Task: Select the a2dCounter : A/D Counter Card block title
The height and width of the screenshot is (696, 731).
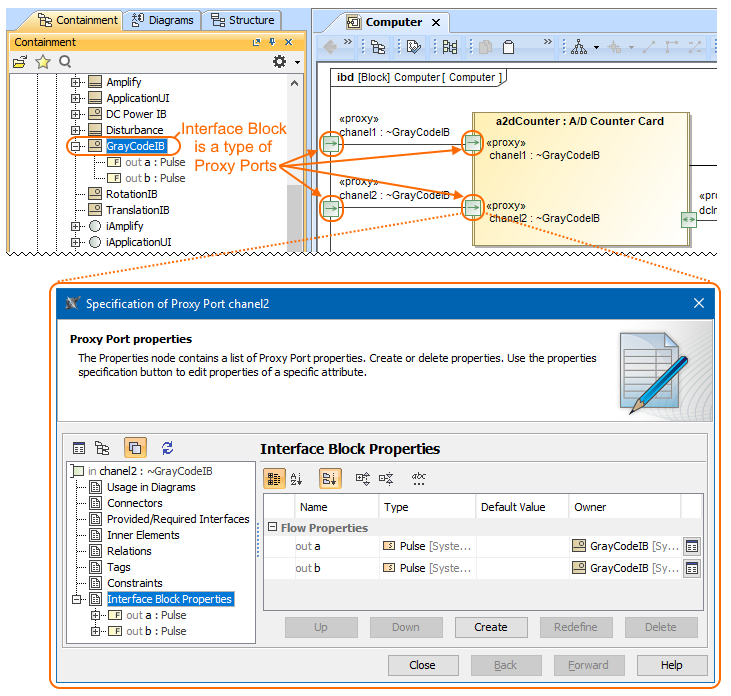Action: click(x=579, y=121)
